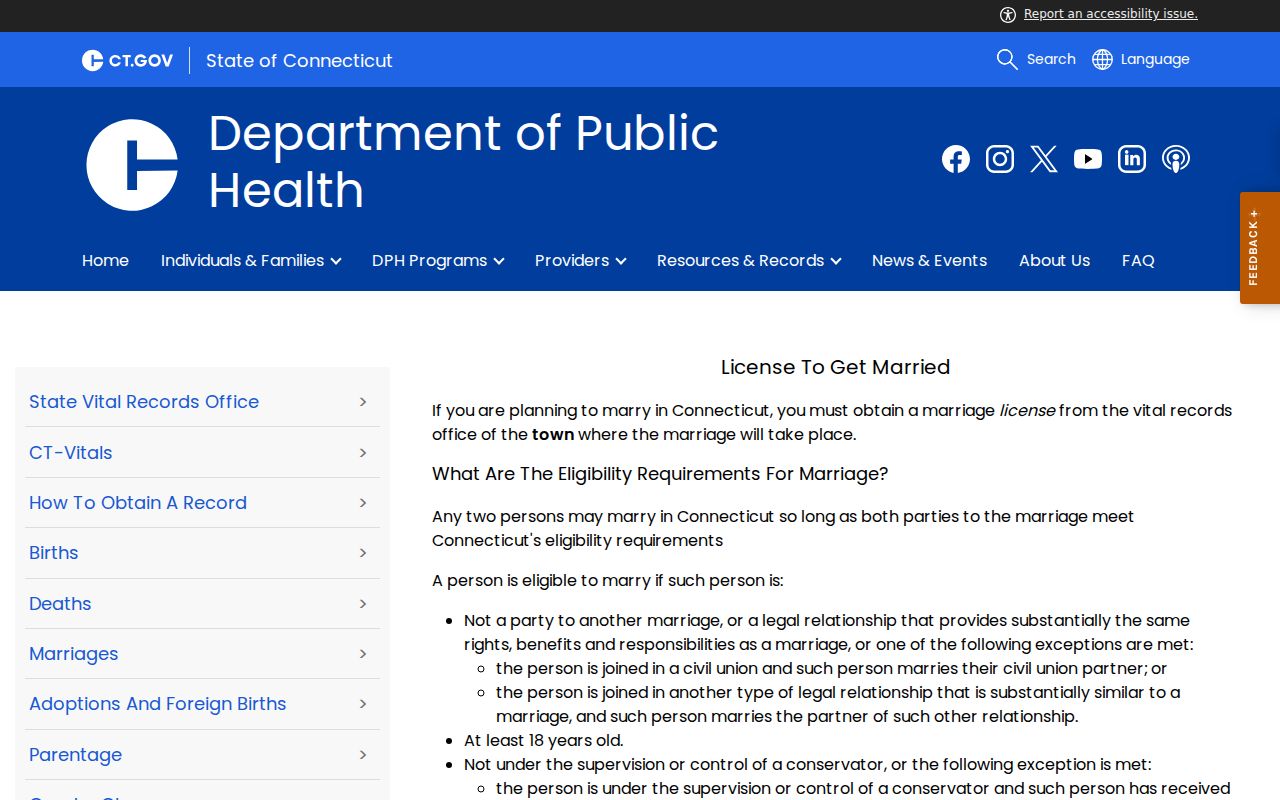Open the DPH Facebook page icon
This screenshot has height=800, width=1280.
click(x=956, y=159)
